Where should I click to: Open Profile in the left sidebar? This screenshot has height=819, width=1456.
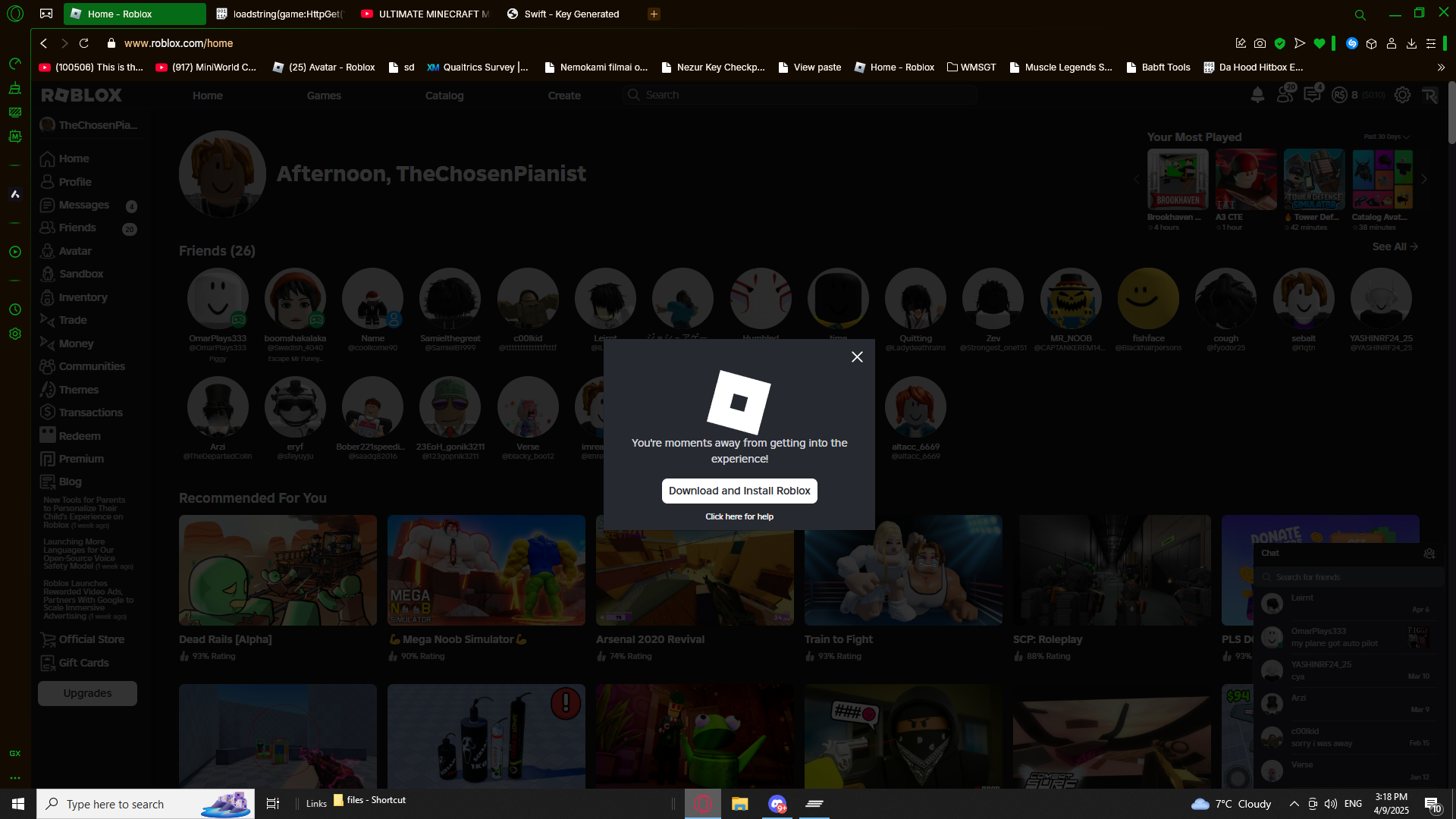click(x=75, y=182)
